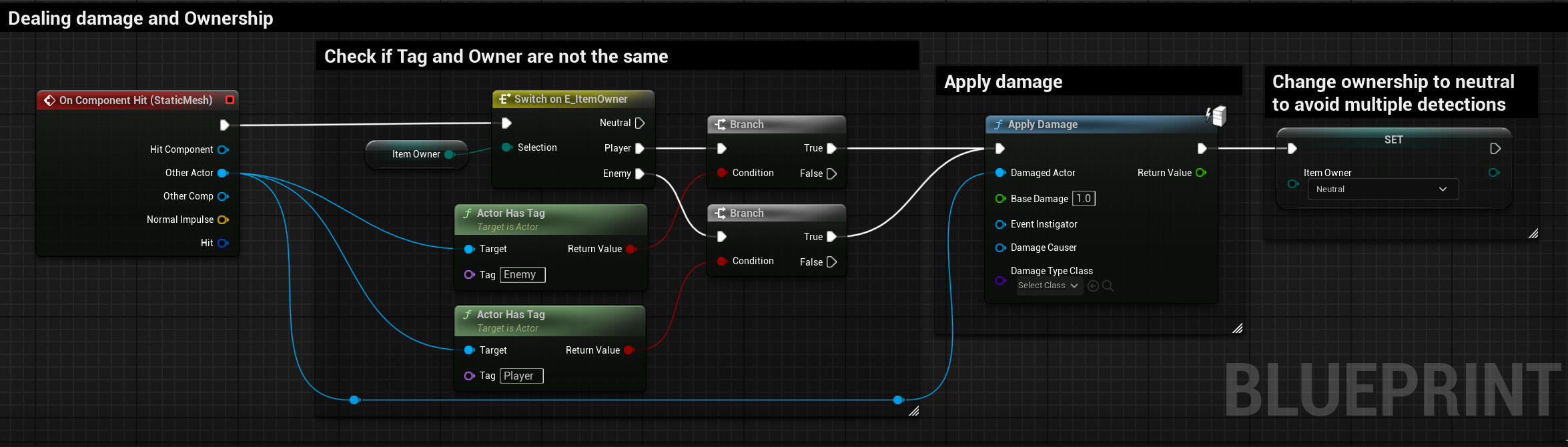Open the Item Owner Neutral dropdown
1568x447 pixels.
point(1383,189)
